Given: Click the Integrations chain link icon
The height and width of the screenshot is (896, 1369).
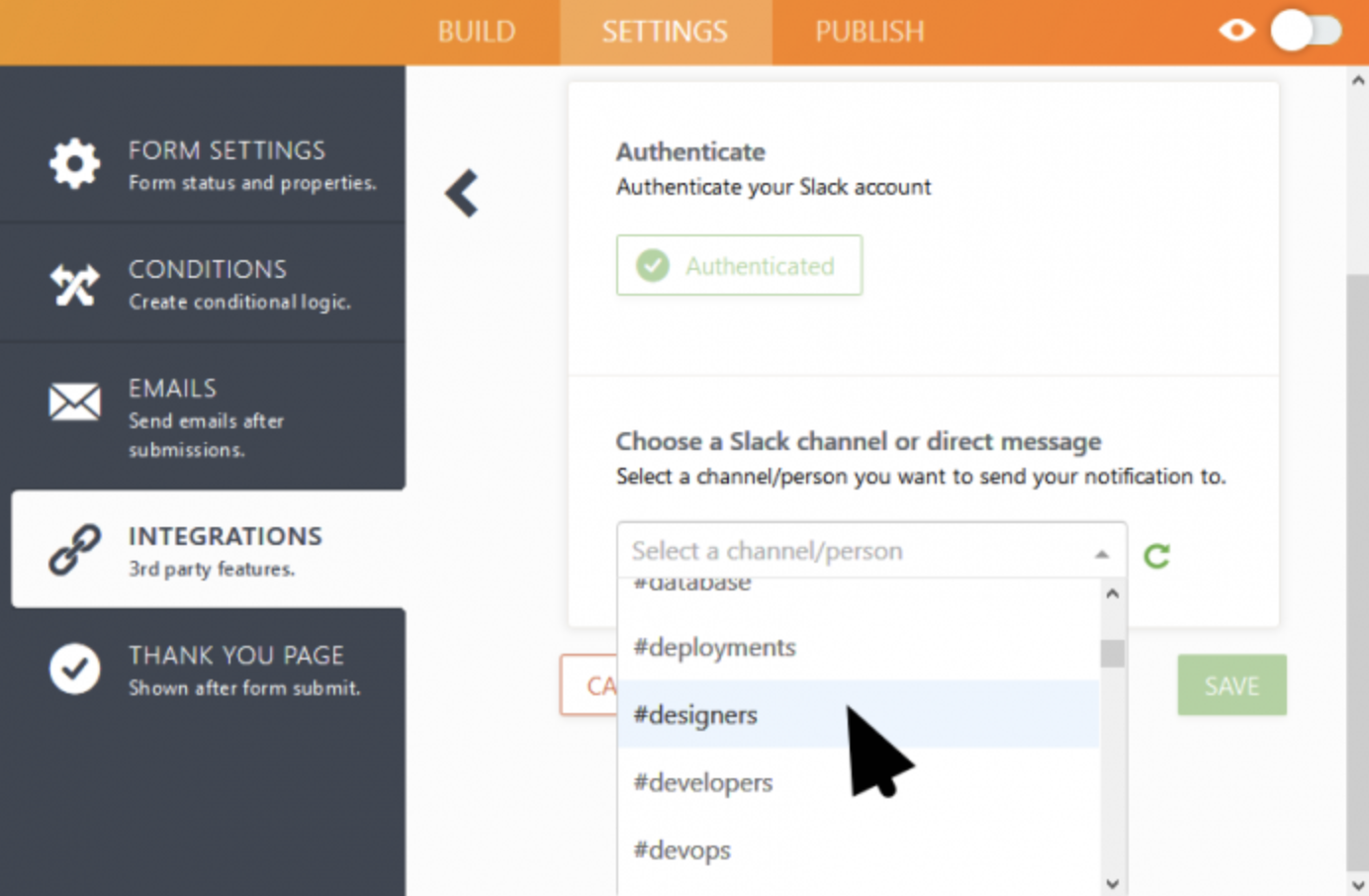Looking at the screenshot, I should tap(75, 550).
